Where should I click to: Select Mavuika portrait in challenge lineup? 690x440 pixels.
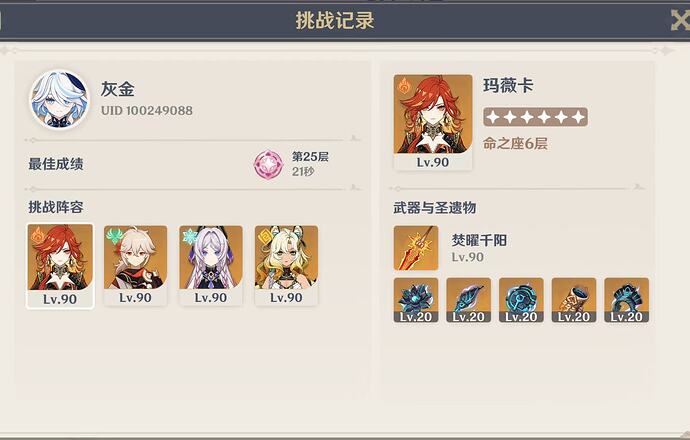pyautogui.click(x=60, y=266)
